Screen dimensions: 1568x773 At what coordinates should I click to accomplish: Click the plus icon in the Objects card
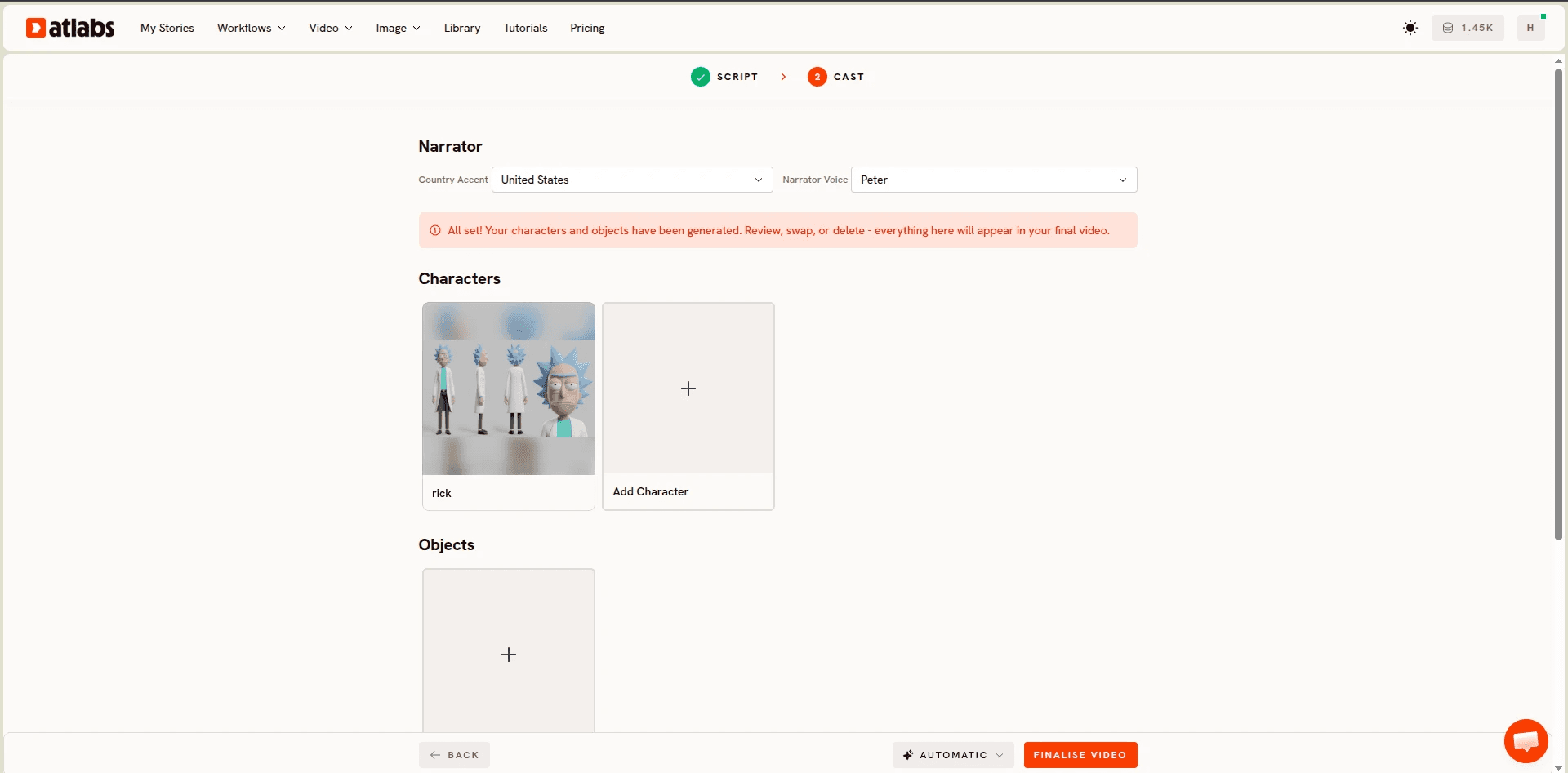(509, 655)
